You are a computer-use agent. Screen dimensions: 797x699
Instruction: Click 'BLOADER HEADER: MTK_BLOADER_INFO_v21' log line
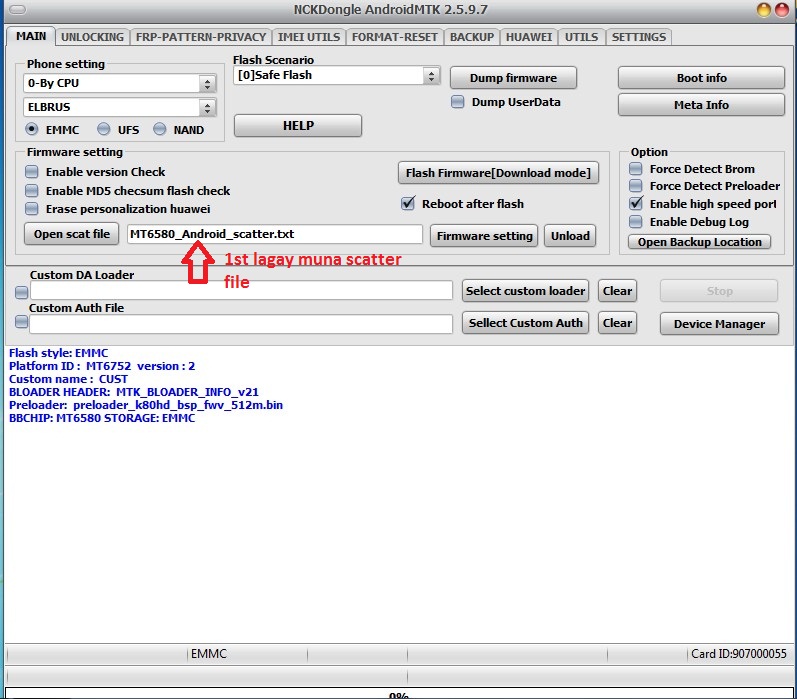pos(134,392)
